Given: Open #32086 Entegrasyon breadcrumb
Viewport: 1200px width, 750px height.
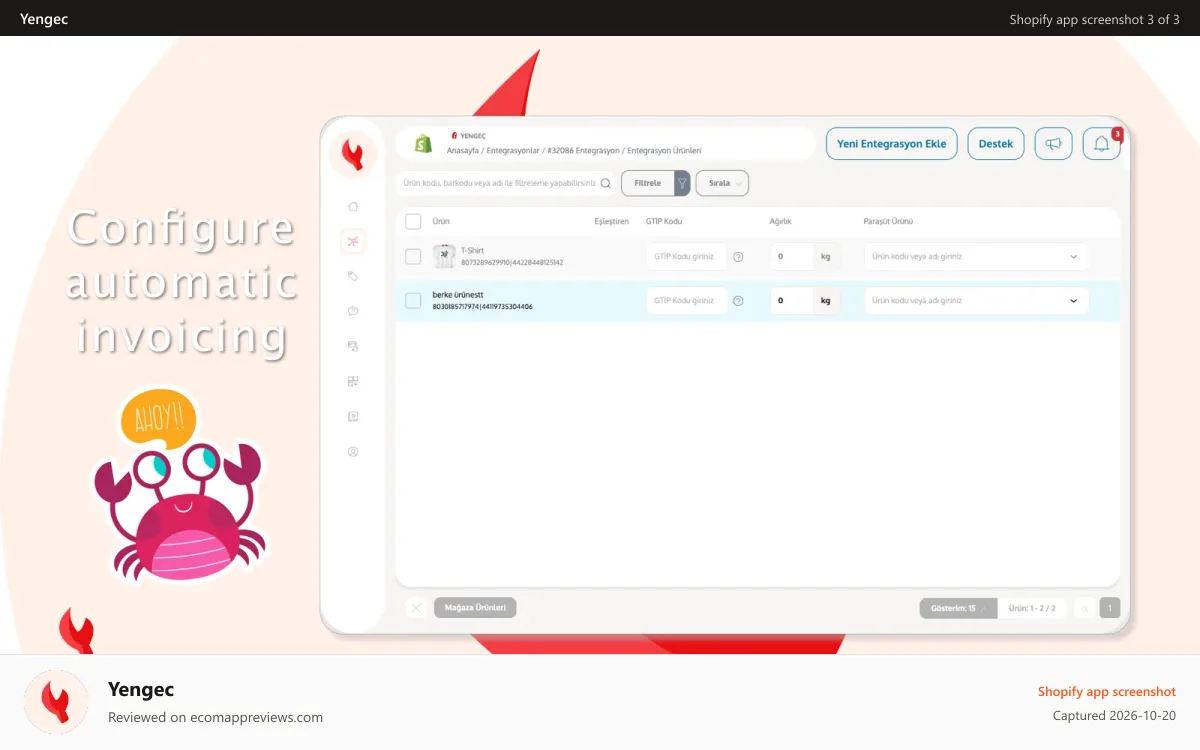Looking at the screenshot, I should click(582, 150).
